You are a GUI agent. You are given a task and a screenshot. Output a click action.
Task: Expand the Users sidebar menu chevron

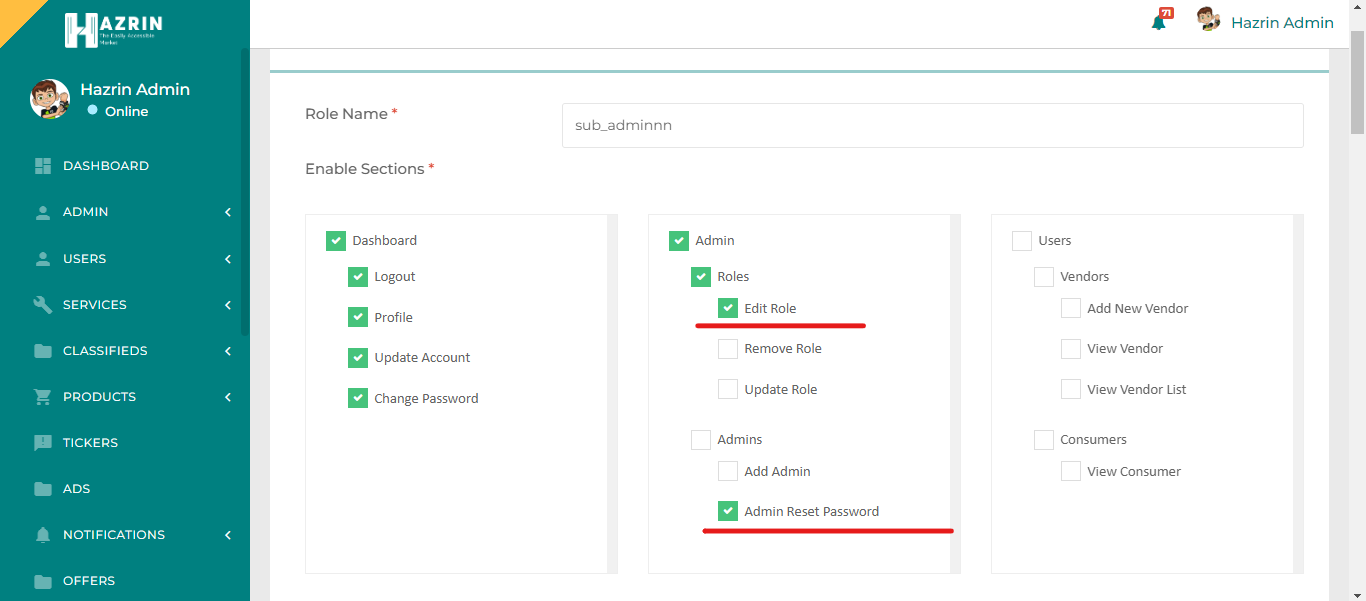[228, 259]
